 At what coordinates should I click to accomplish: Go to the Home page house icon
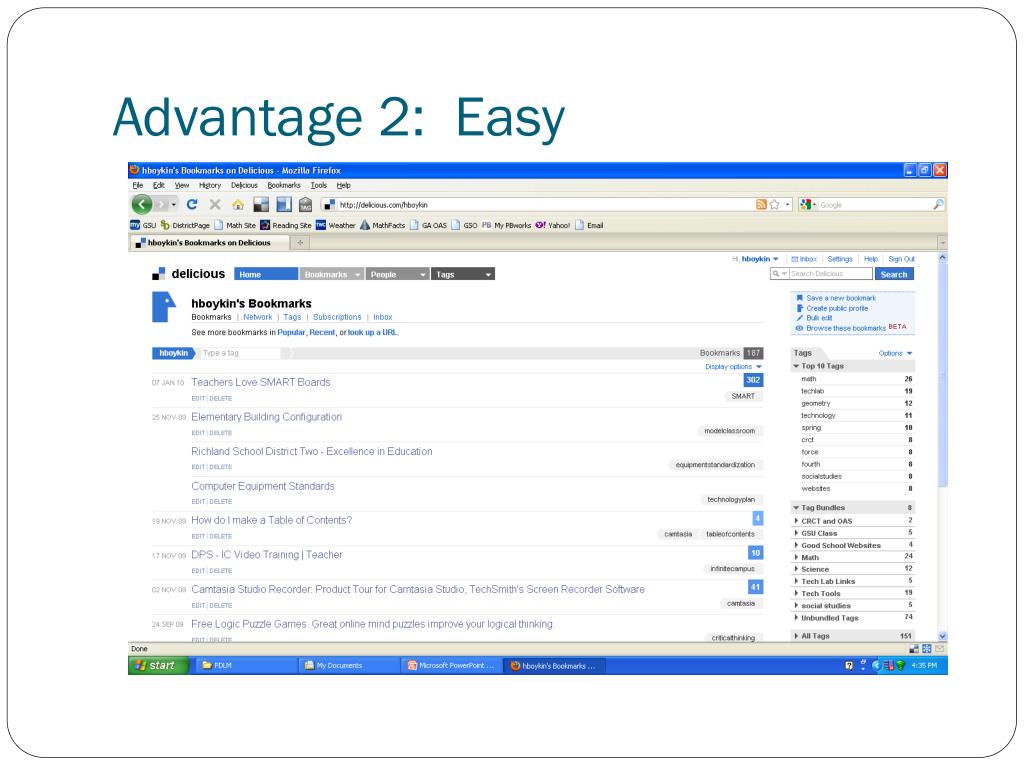(238, 205)
